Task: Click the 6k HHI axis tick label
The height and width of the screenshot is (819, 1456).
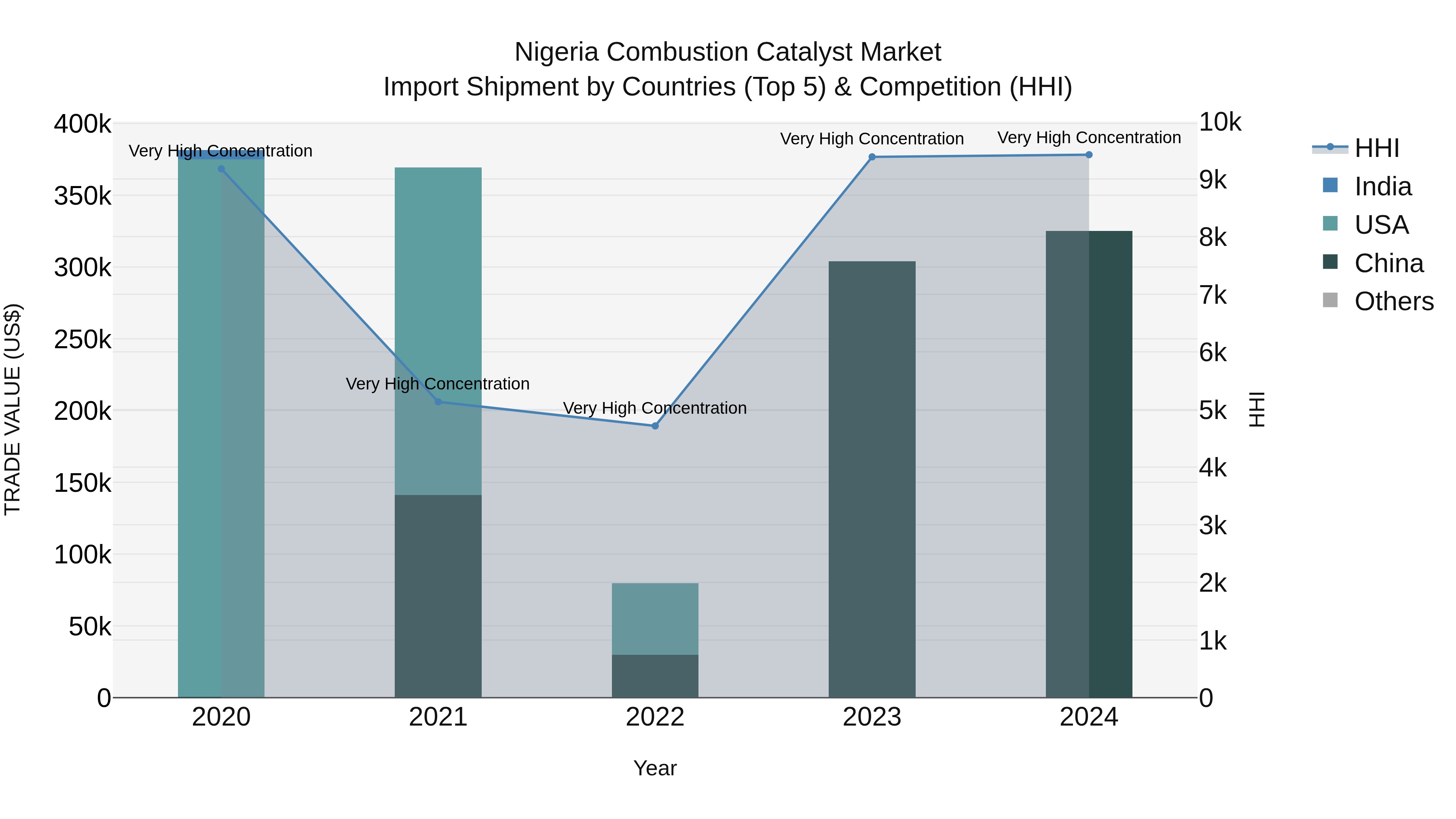Action: (1213, 353)
